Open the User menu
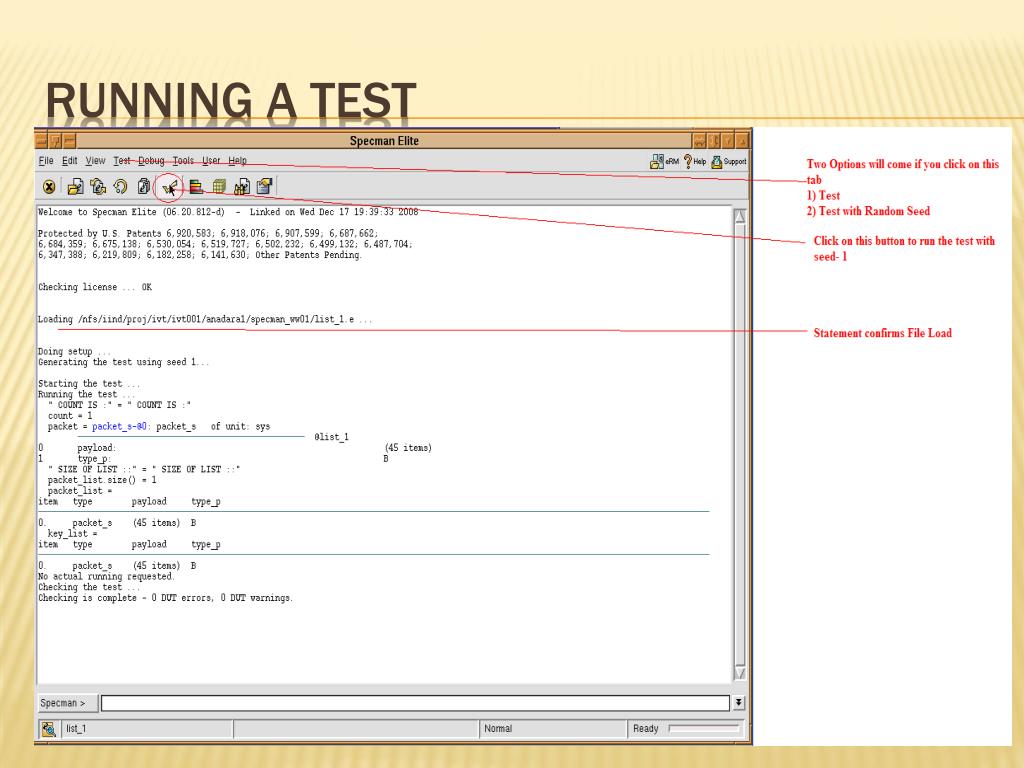1024x768 pixels. (x=211, y=161)
